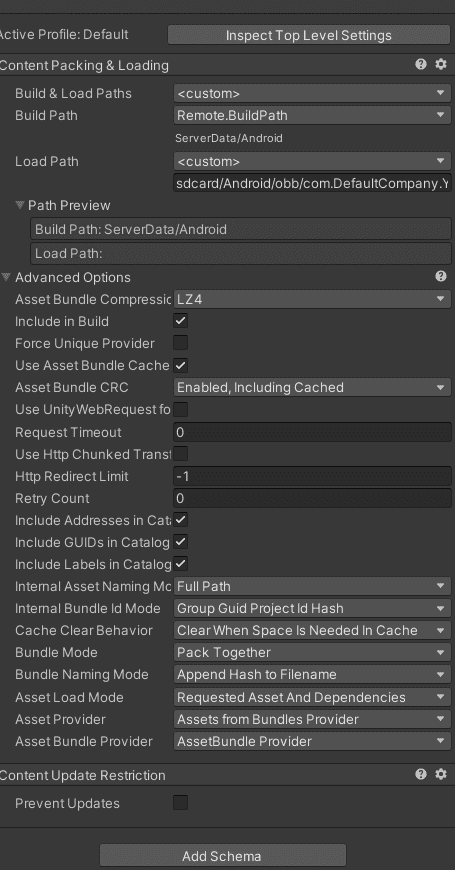Open the Build & Load Paths dropdown
Image resolution: width=455 pixels, height=870 pixels.
click(x=312, y=93)
